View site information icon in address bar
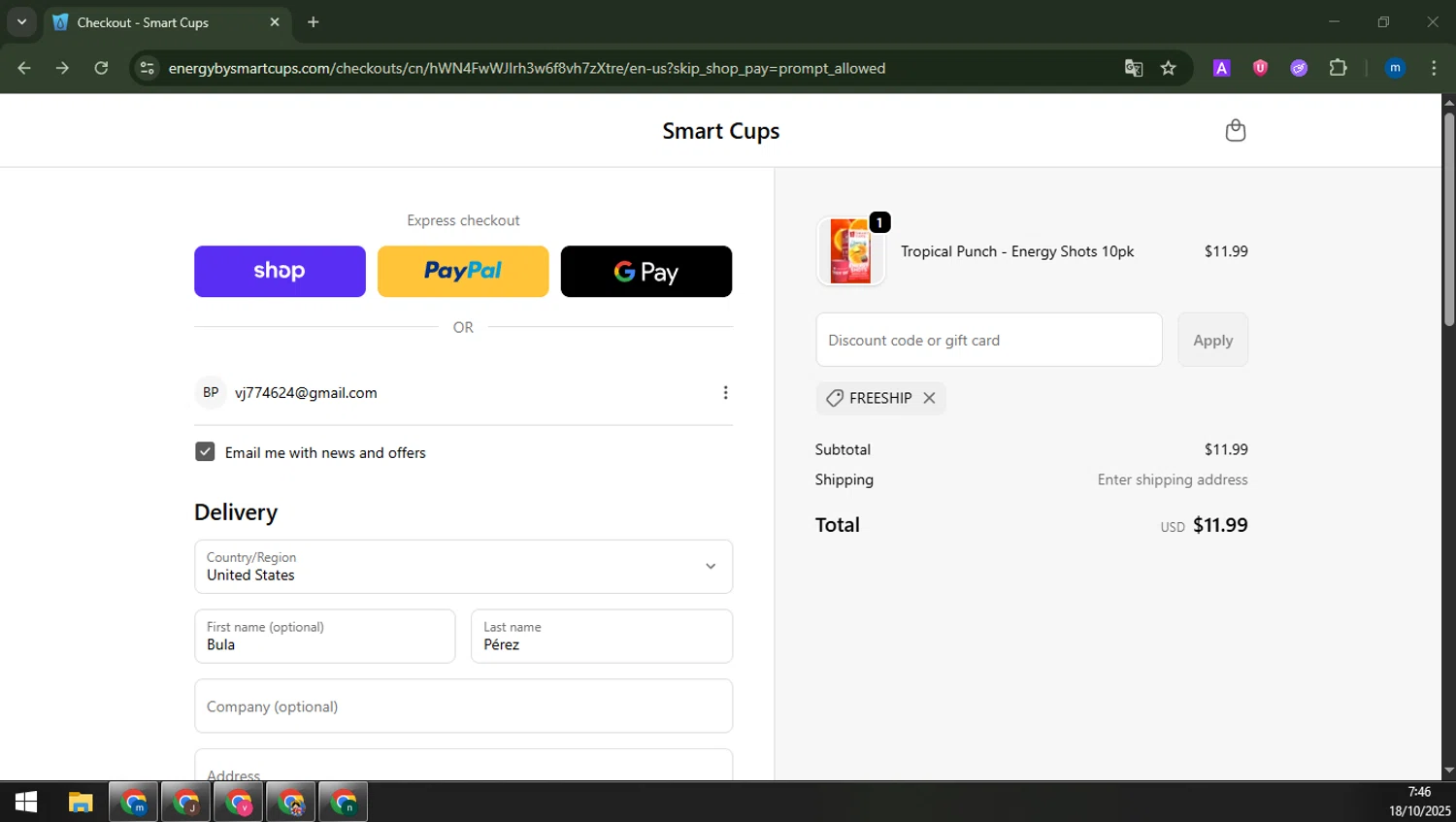This screenshot has width=1456, height=822. tap(147, 68)
